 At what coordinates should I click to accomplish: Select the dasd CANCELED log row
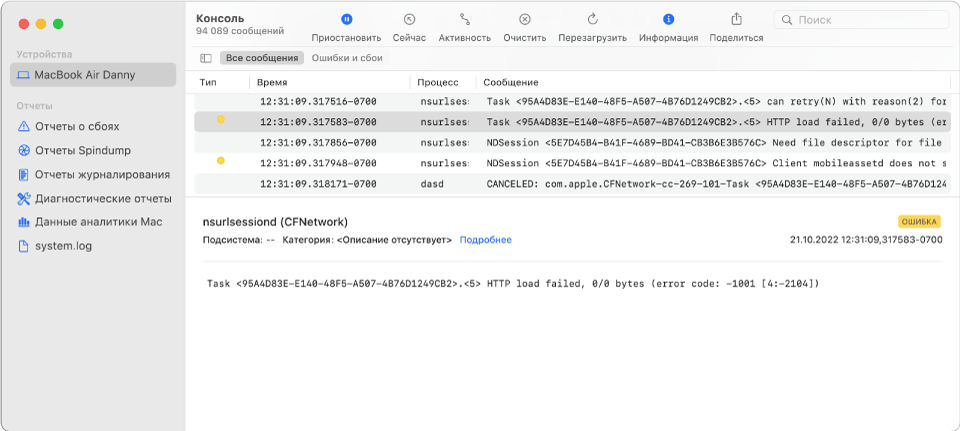coord(572,184)
